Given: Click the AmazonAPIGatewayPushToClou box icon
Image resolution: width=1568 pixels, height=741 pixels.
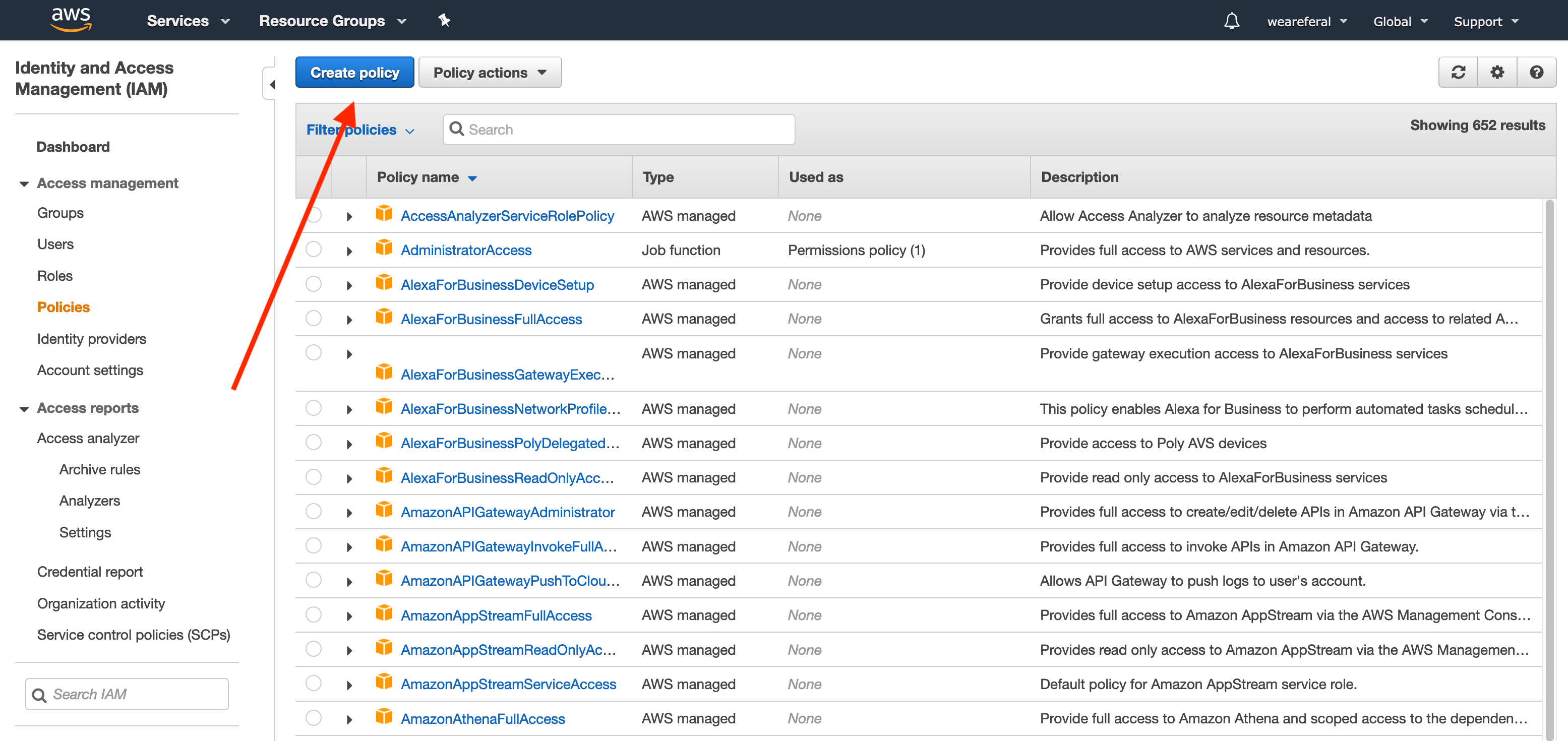Looking at the screenshot, I should [384, 579].
